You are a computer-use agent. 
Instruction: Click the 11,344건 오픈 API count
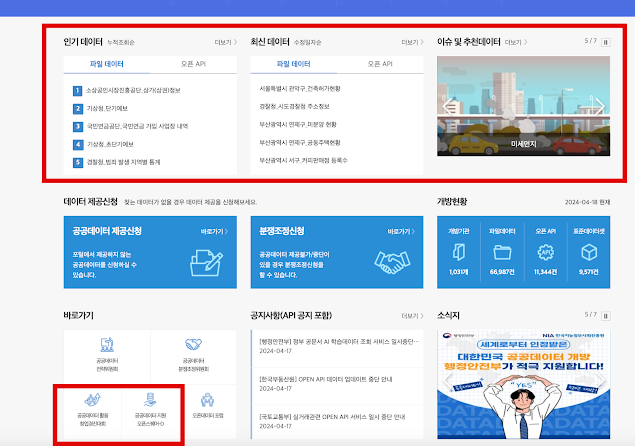pos(546,272)
